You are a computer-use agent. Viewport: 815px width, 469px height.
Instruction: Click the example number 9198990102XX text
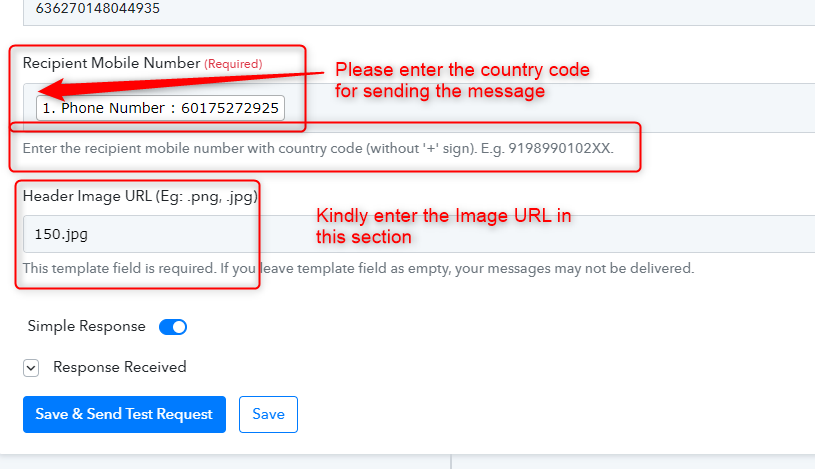point(561,149)
